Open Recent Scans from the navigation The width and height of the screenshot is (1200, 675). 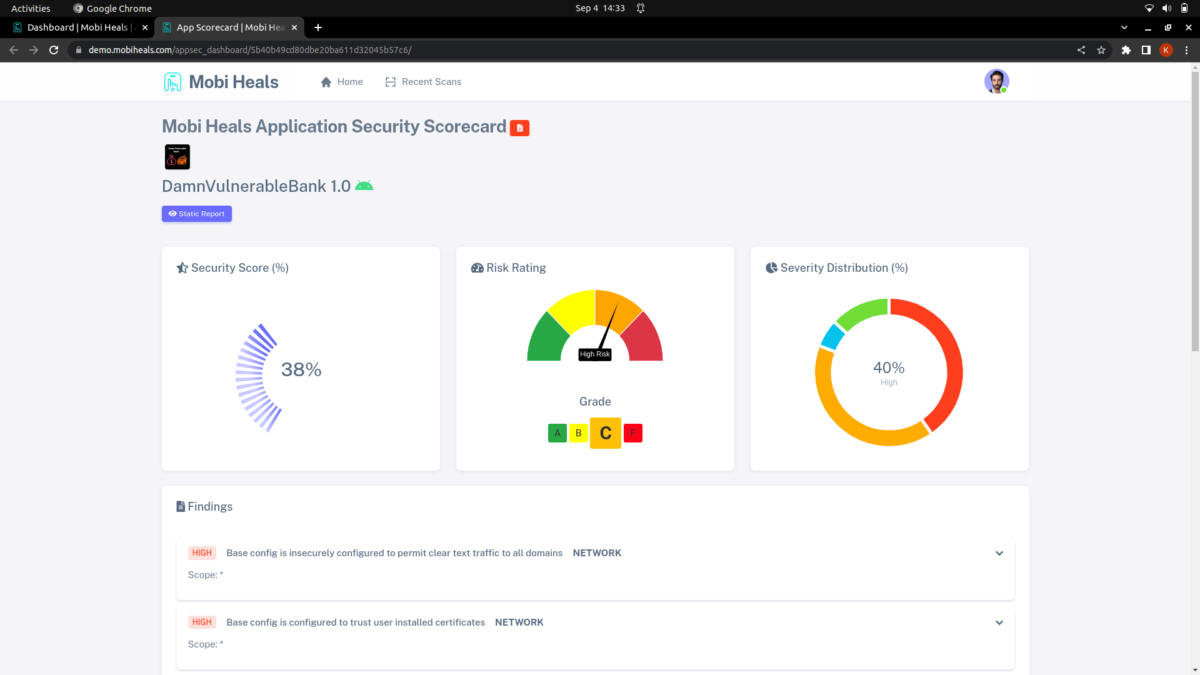click(x=423, y=82)
